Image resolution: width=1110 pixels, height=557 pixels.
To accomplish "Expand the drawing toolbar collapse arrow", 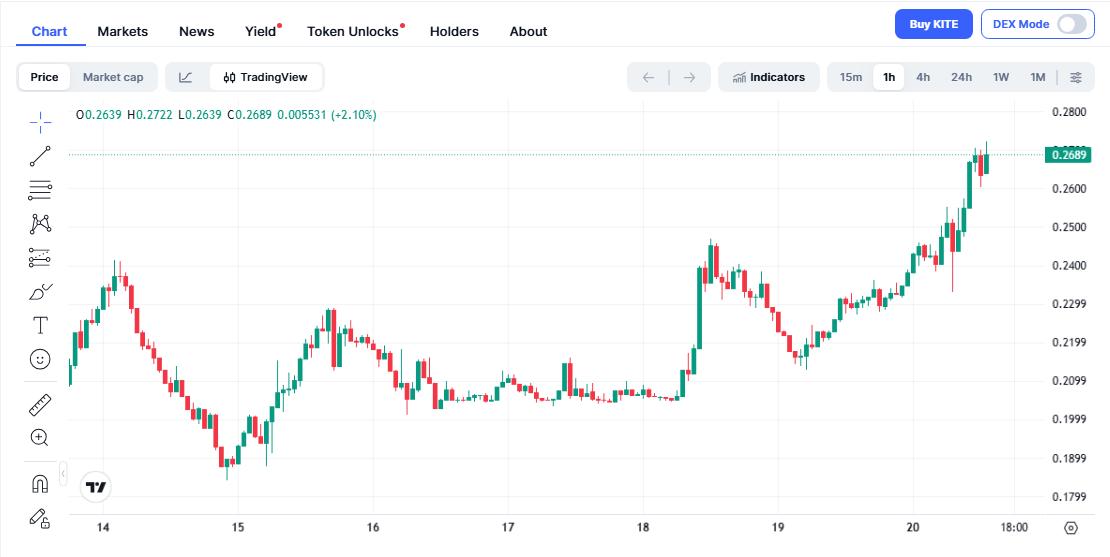I will point(63,473).
